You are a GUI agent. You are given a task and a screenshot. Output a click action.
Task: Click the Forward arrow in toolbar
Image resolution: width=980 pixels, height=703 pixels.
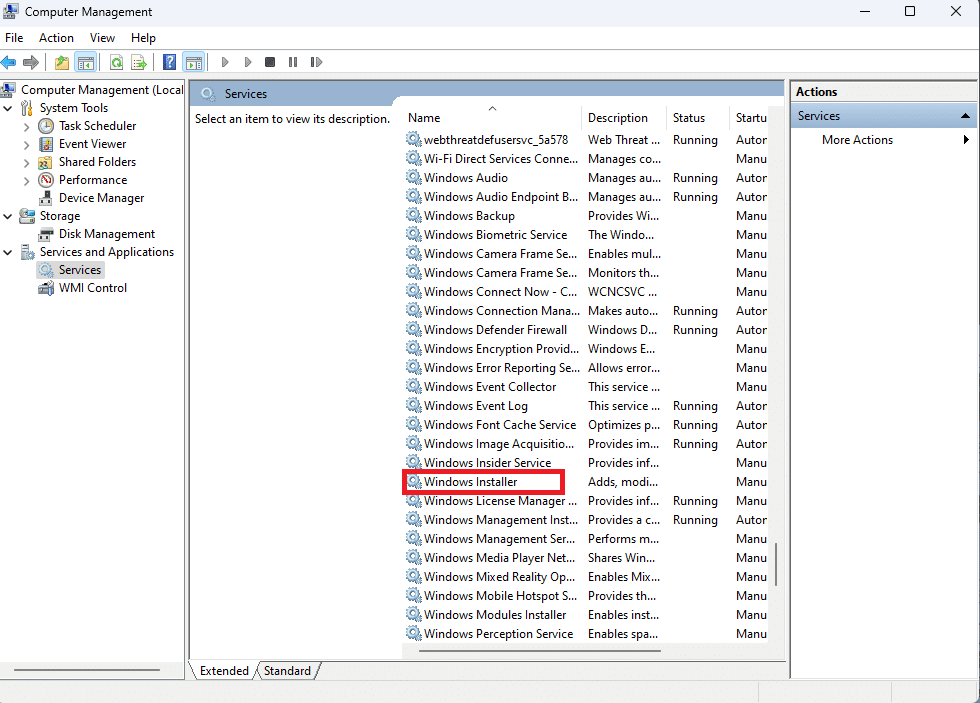[31, 62]
